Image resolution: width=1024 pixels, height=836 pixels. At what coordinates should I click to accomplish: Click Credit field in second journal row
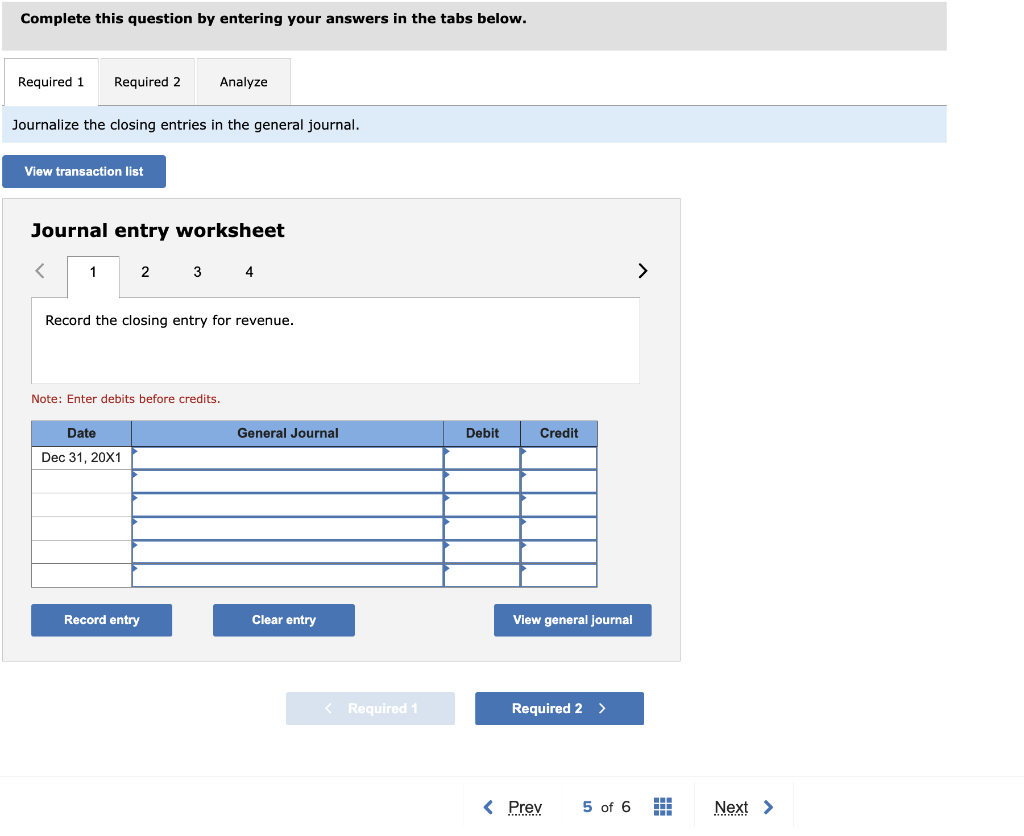(x=559, y=481)
